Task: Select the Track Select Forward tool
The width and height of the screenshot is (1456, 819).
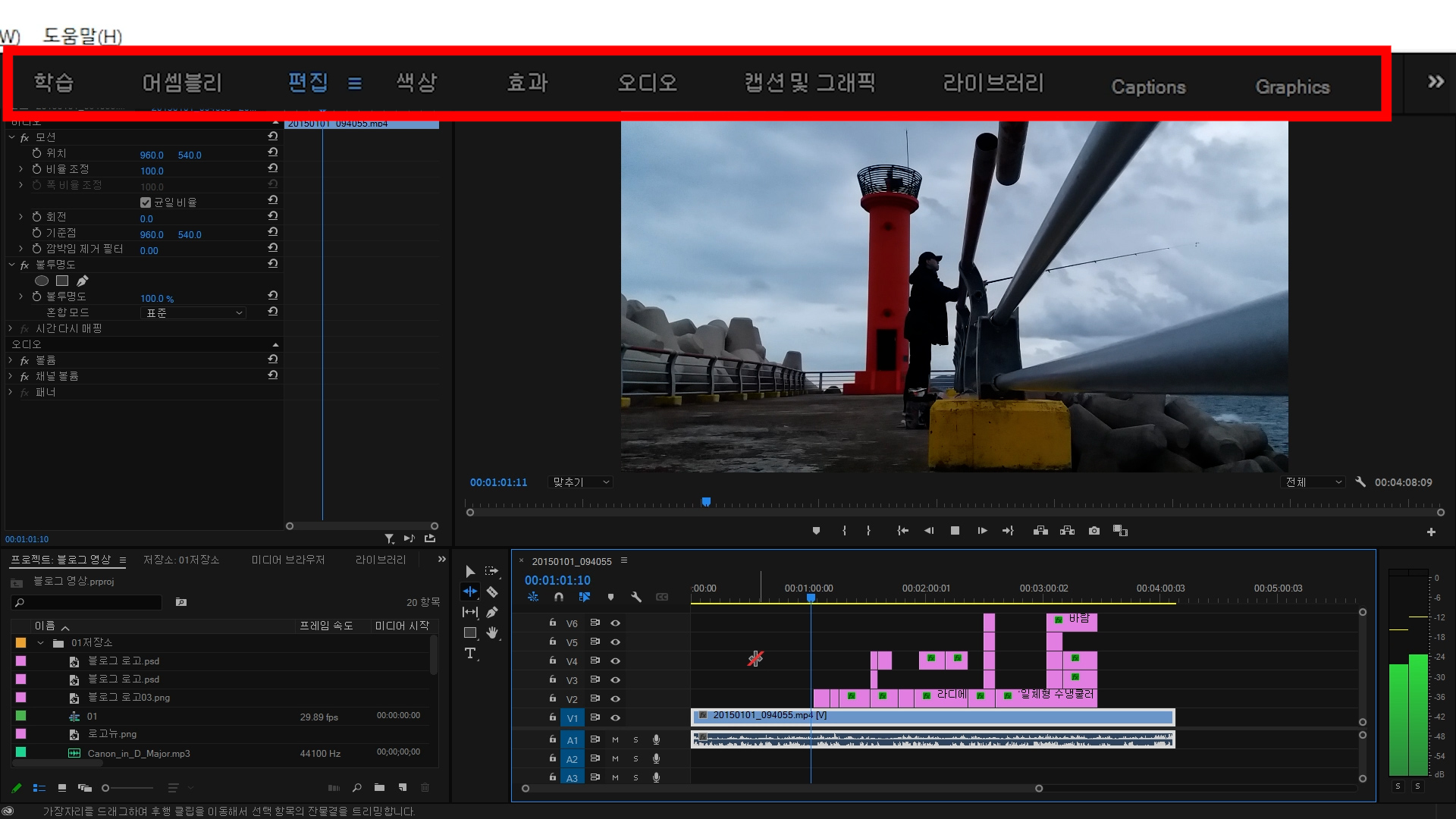Action: (492, 571)
